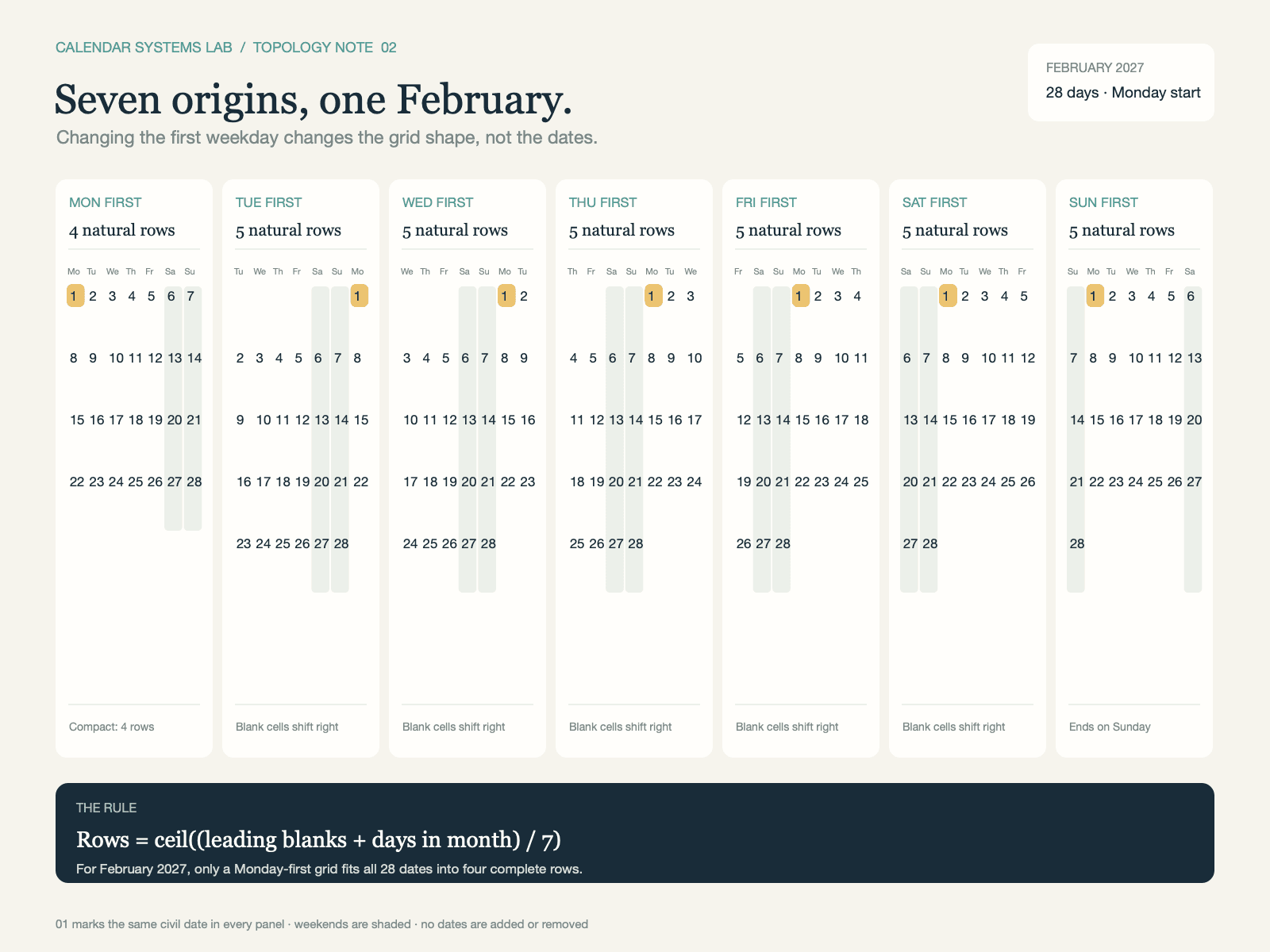Screen dimensions: 1270x952
Task: Click highlighted date 1 in THU FIRST panel
Action: click(653, 296)
